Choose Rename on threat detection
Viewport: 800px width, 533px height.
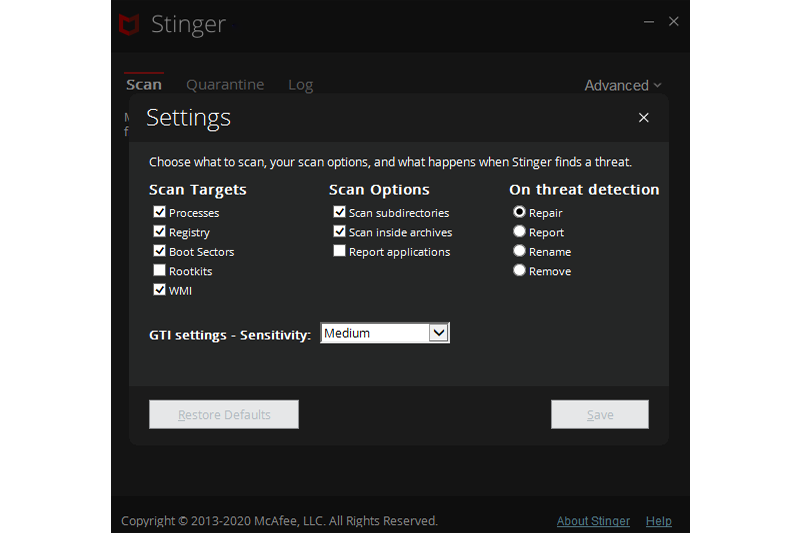click(x=519, y=251)
